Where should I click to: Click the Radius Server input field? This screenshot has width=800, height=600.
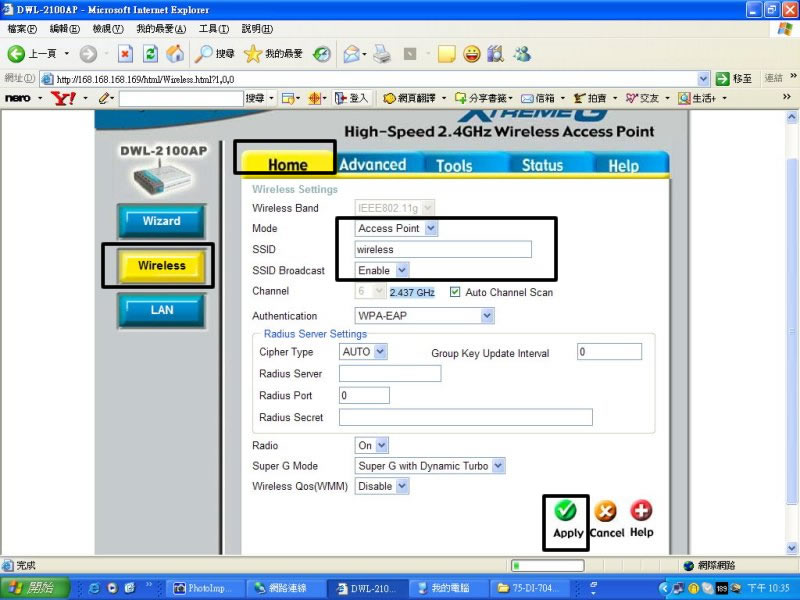(x=390, y=373)
